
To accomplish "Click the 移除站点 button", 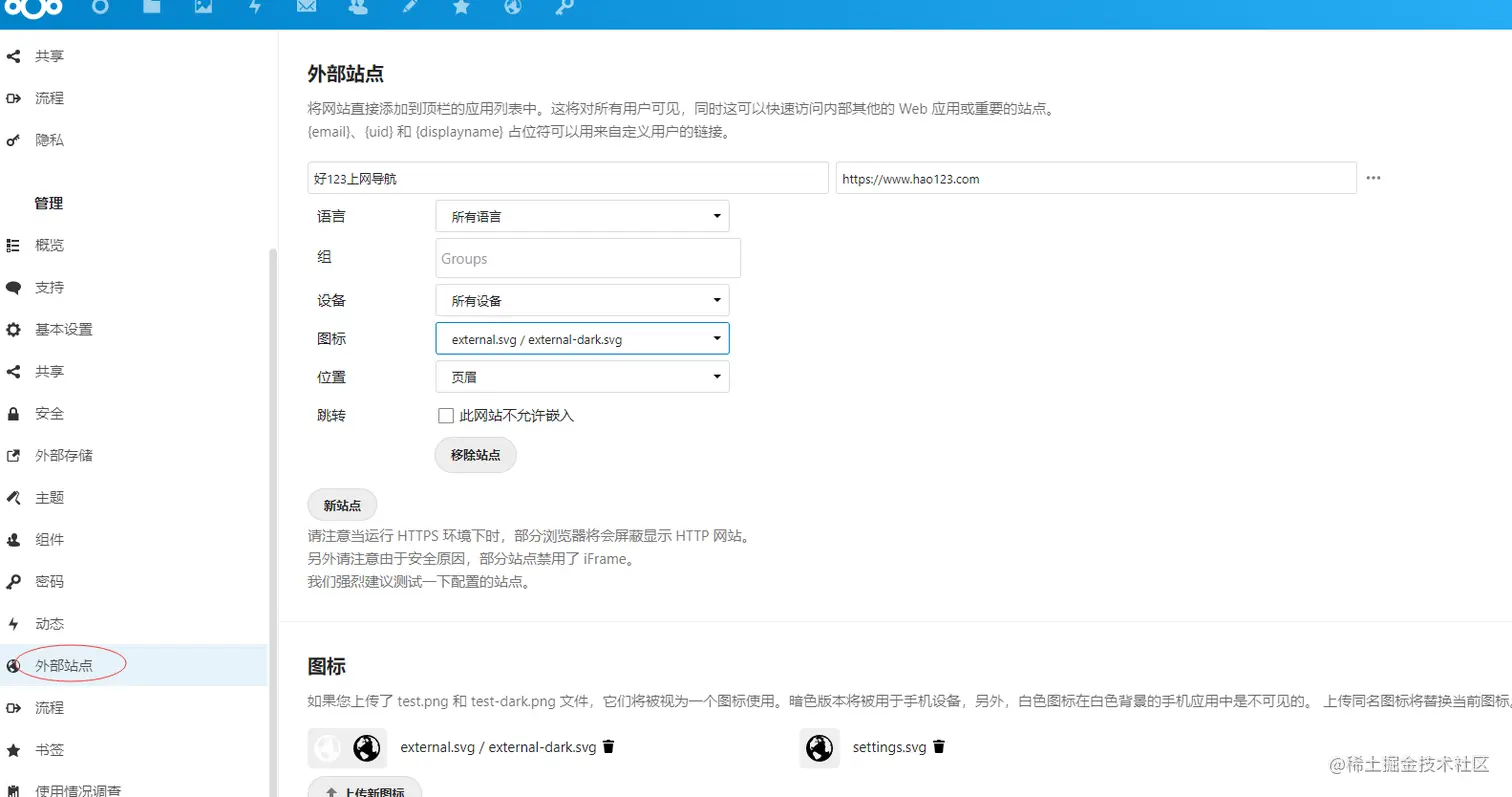I will tap(476, 455).
